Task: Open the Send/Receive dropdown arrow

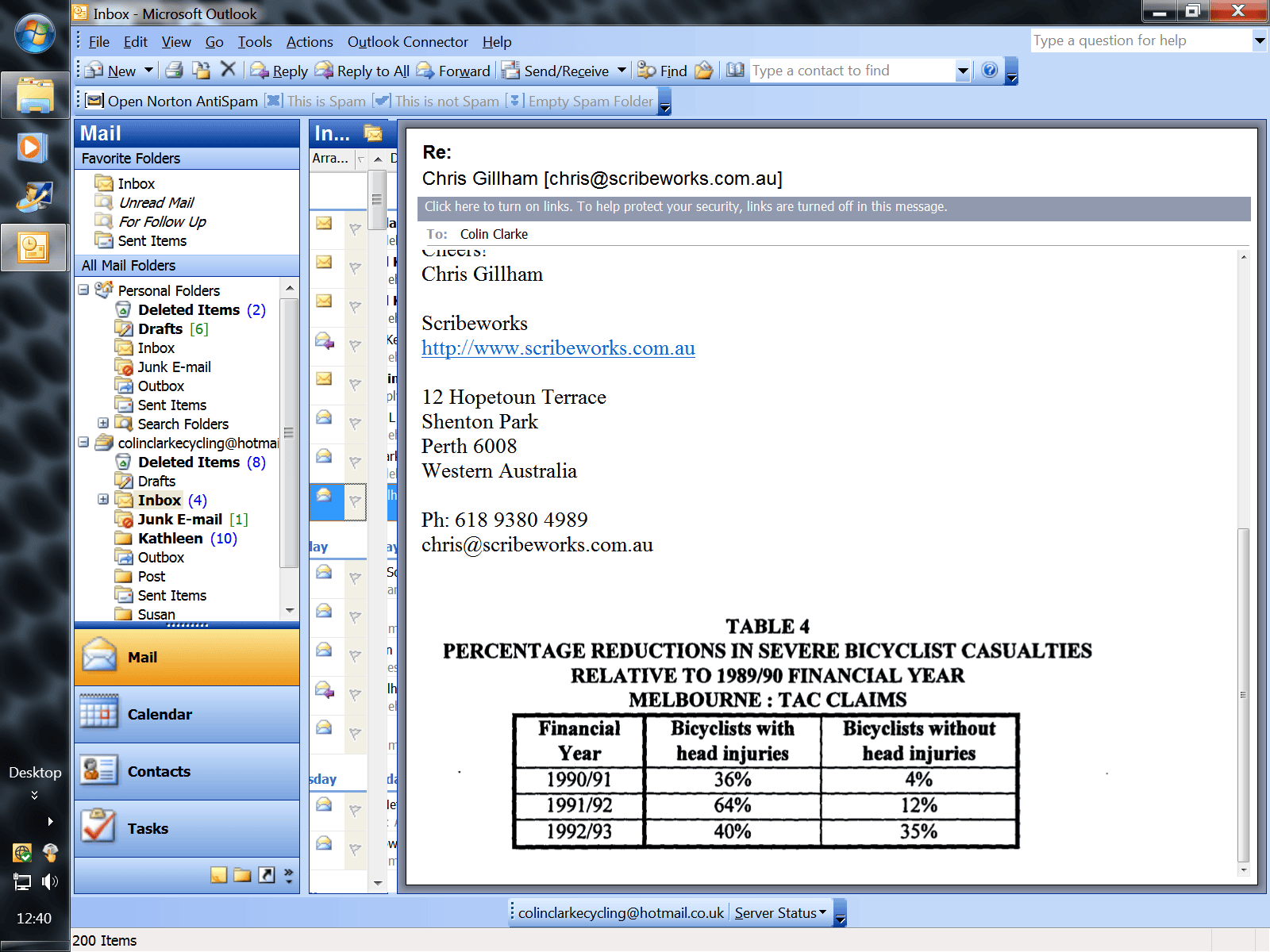Action: [622, 71]
